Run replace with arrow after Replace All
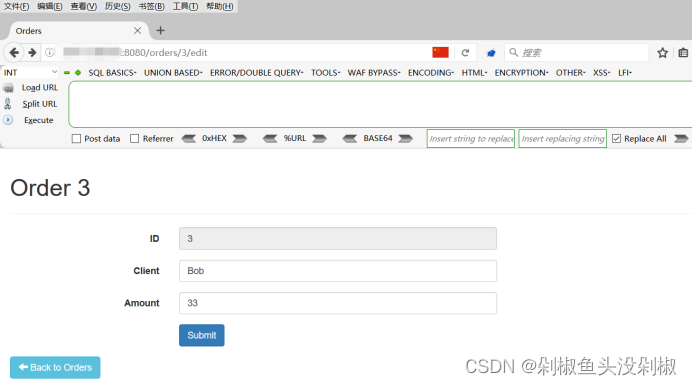This screenshot has height=385, width=692. (681, 139)
